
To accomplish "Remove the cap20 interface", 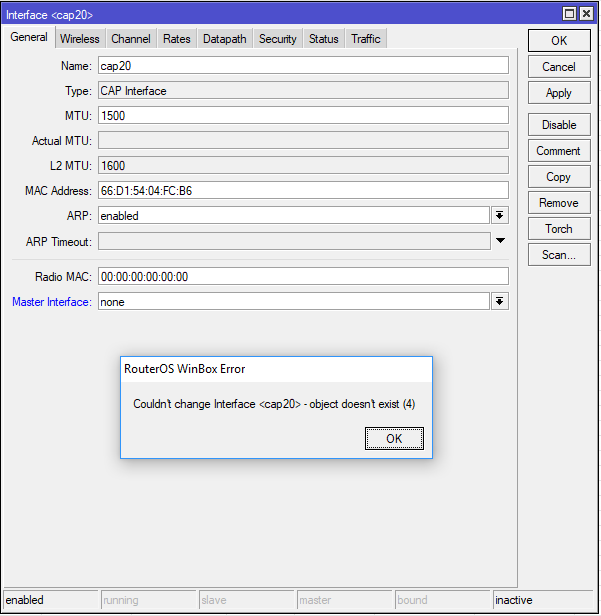I will [x=559, y=203].
